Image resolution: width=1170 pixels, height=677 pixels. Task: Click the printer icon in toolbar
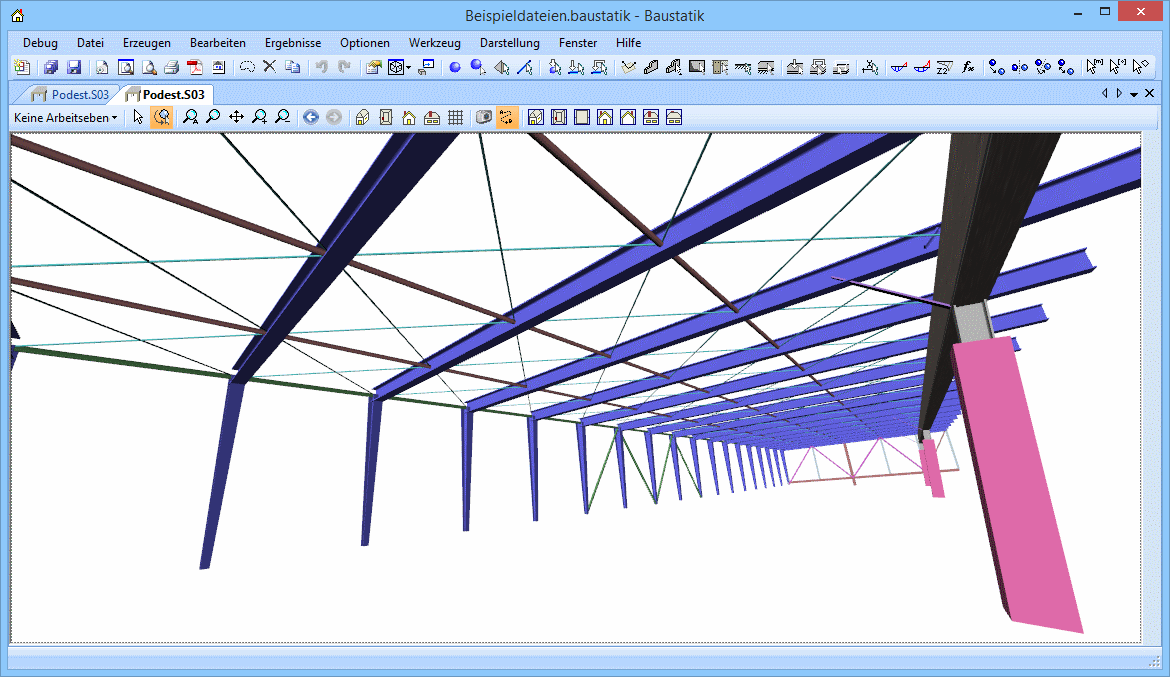point(171,68)
